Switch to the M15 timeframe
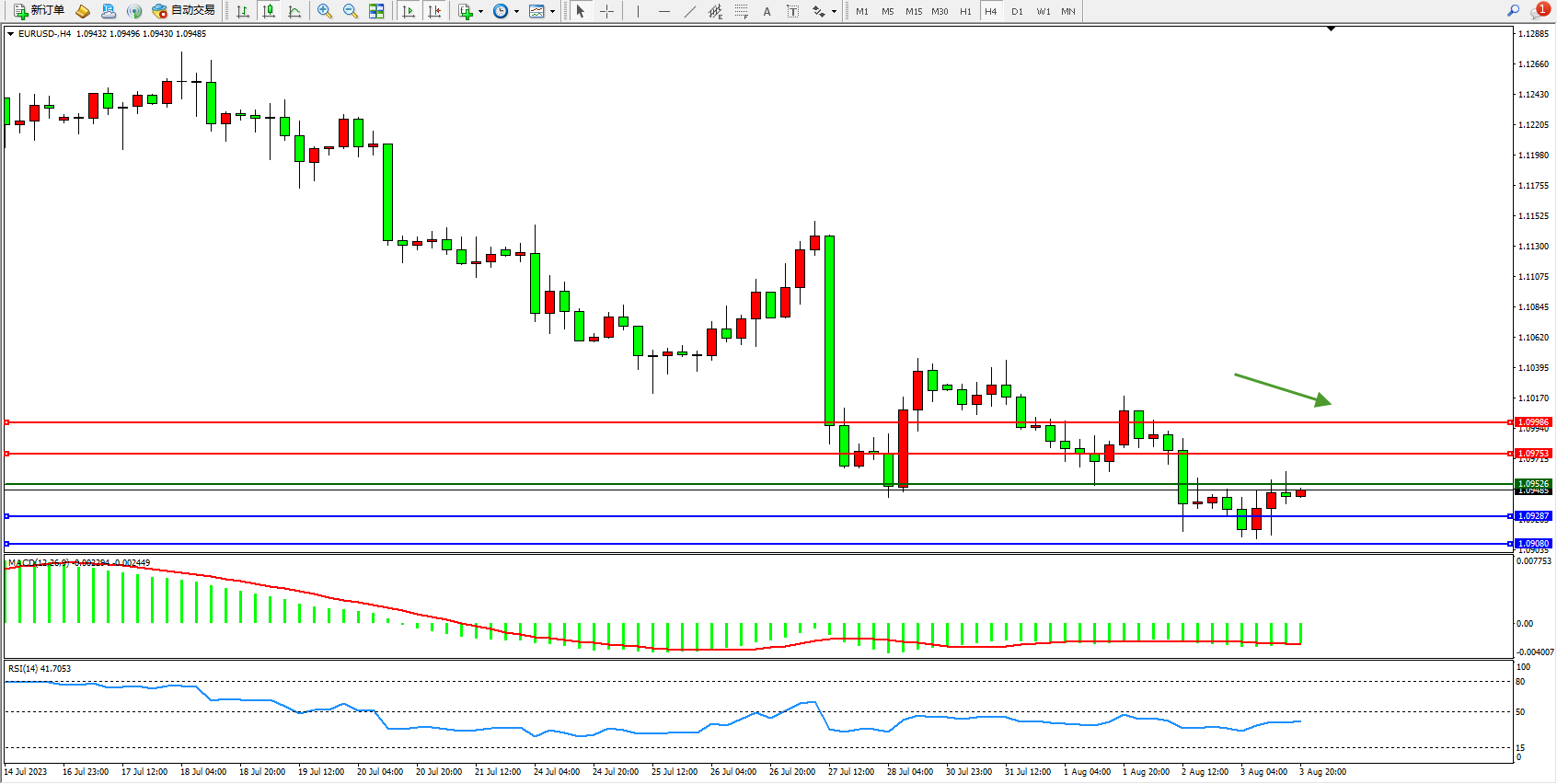 [913, 11]
